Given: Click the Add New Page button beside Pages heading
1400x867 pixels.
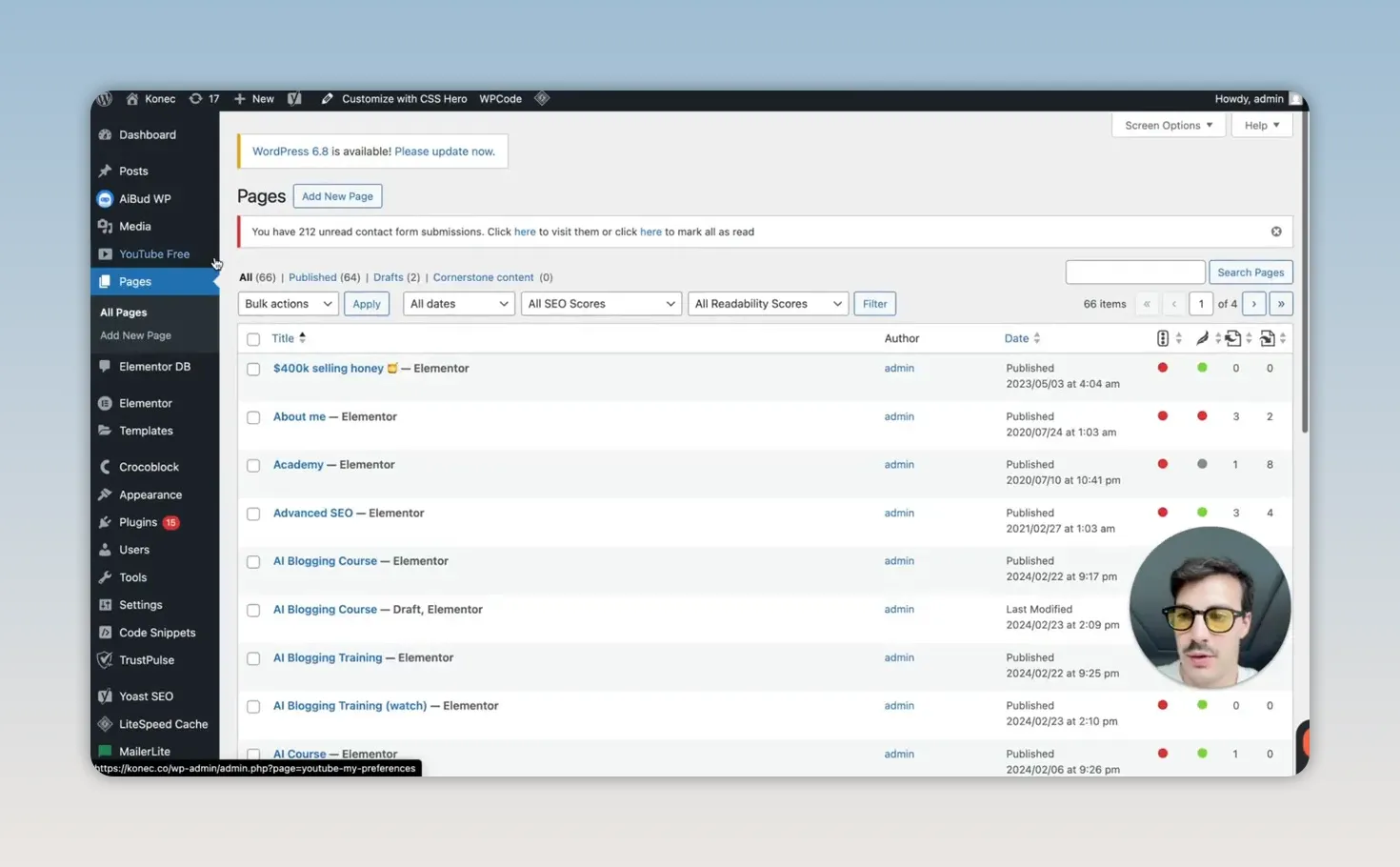Looking at the screenshot, I should tap(337, 196).
